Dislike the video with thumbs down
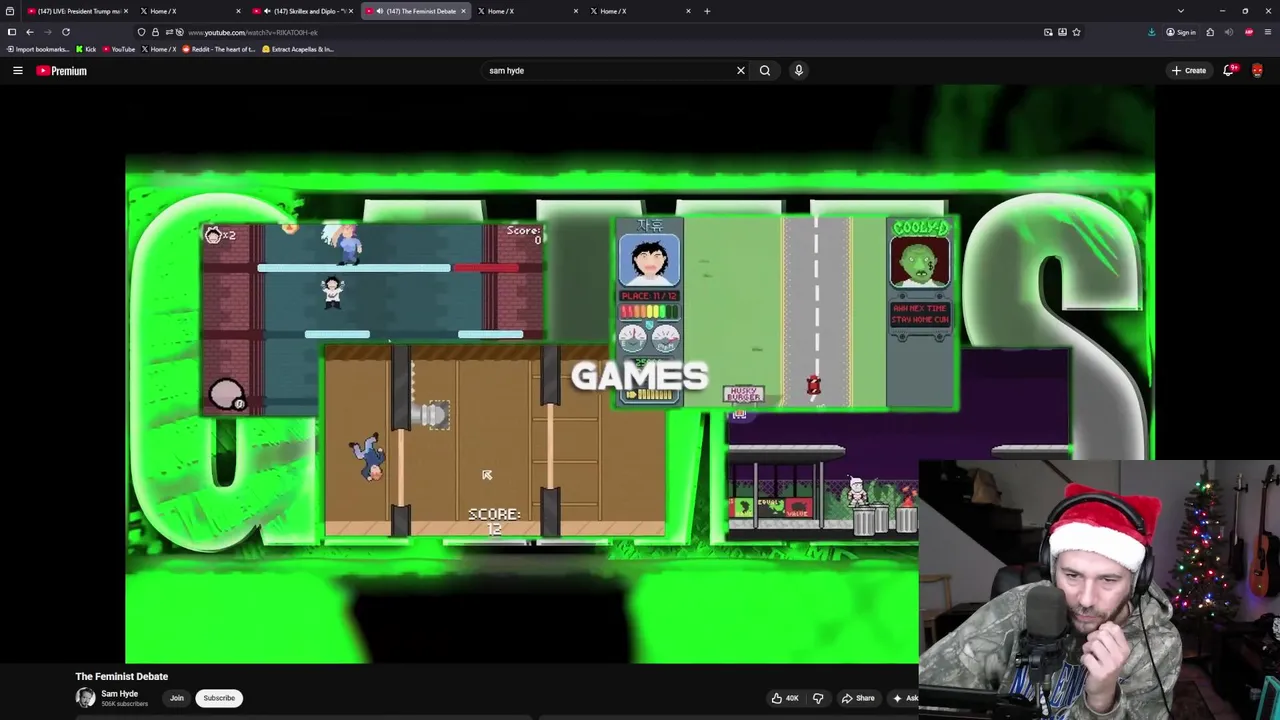 (818, 698)
